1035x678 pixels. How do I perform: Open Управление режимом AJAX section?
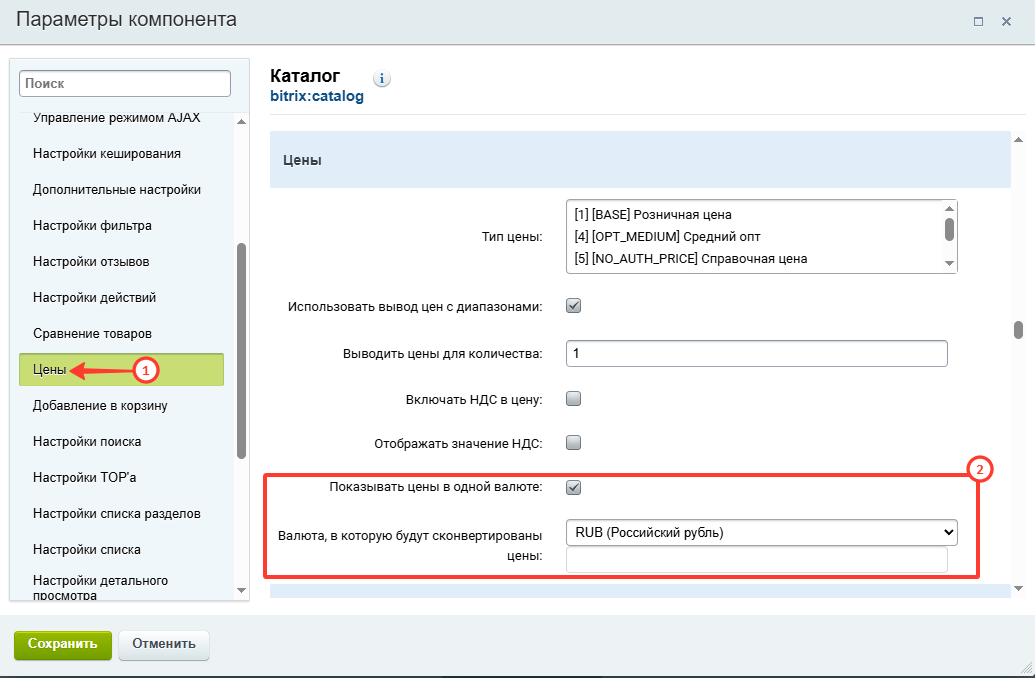(117, 118)
